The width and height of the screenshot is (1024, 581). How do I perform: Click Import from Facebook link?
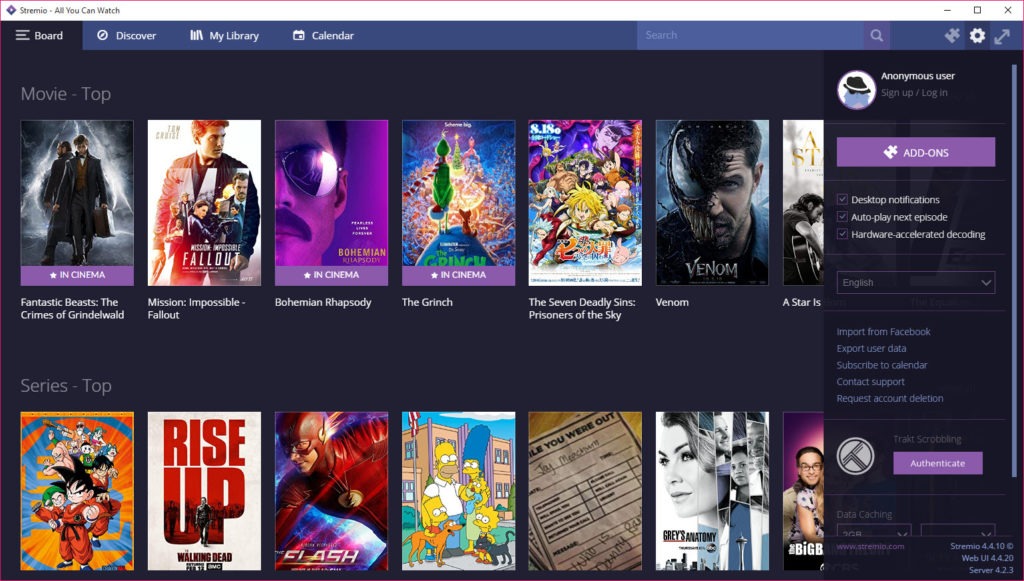pos(884,332)
